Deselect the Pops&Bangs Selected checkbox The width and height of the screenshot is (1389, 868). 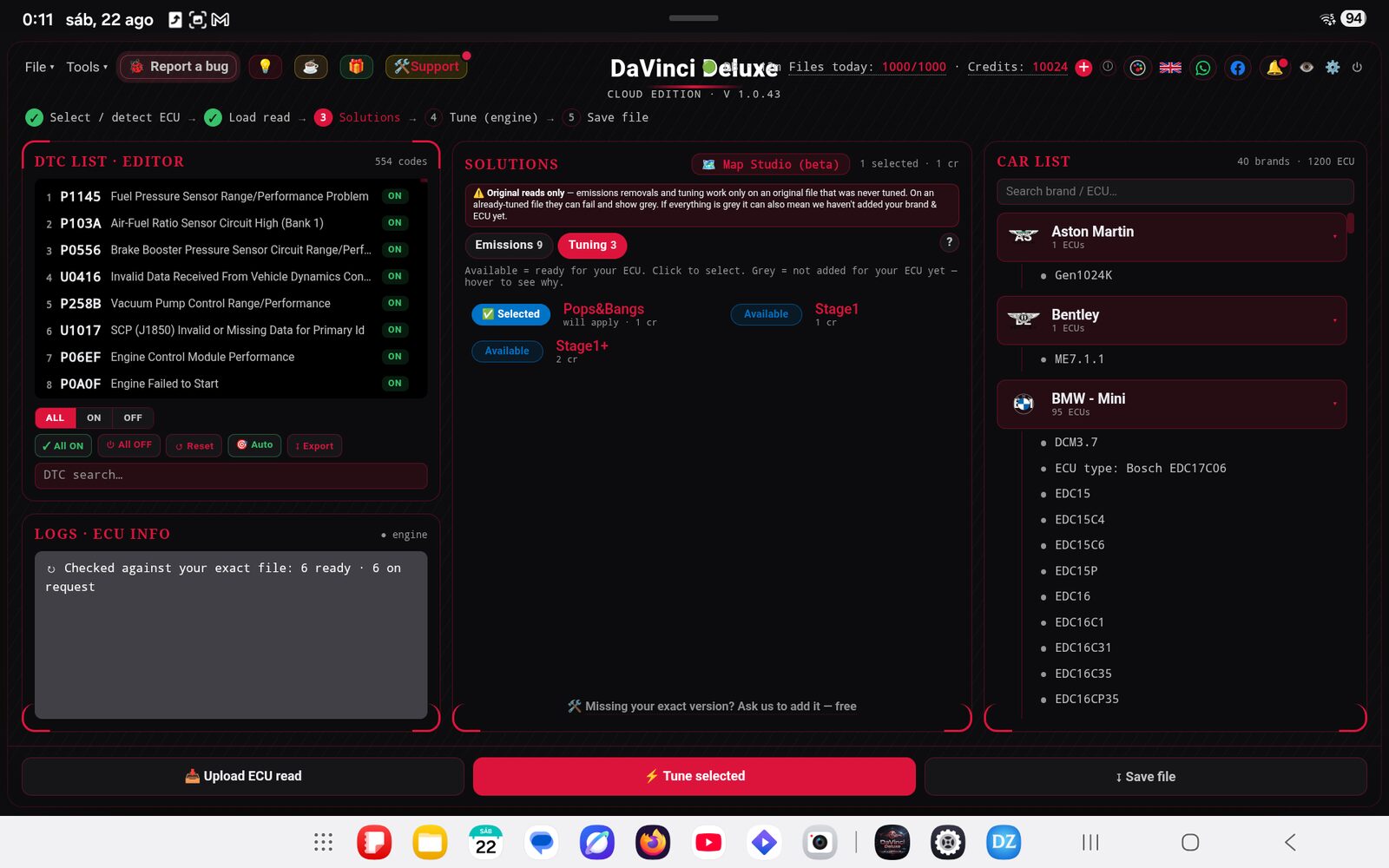[510, 314]
